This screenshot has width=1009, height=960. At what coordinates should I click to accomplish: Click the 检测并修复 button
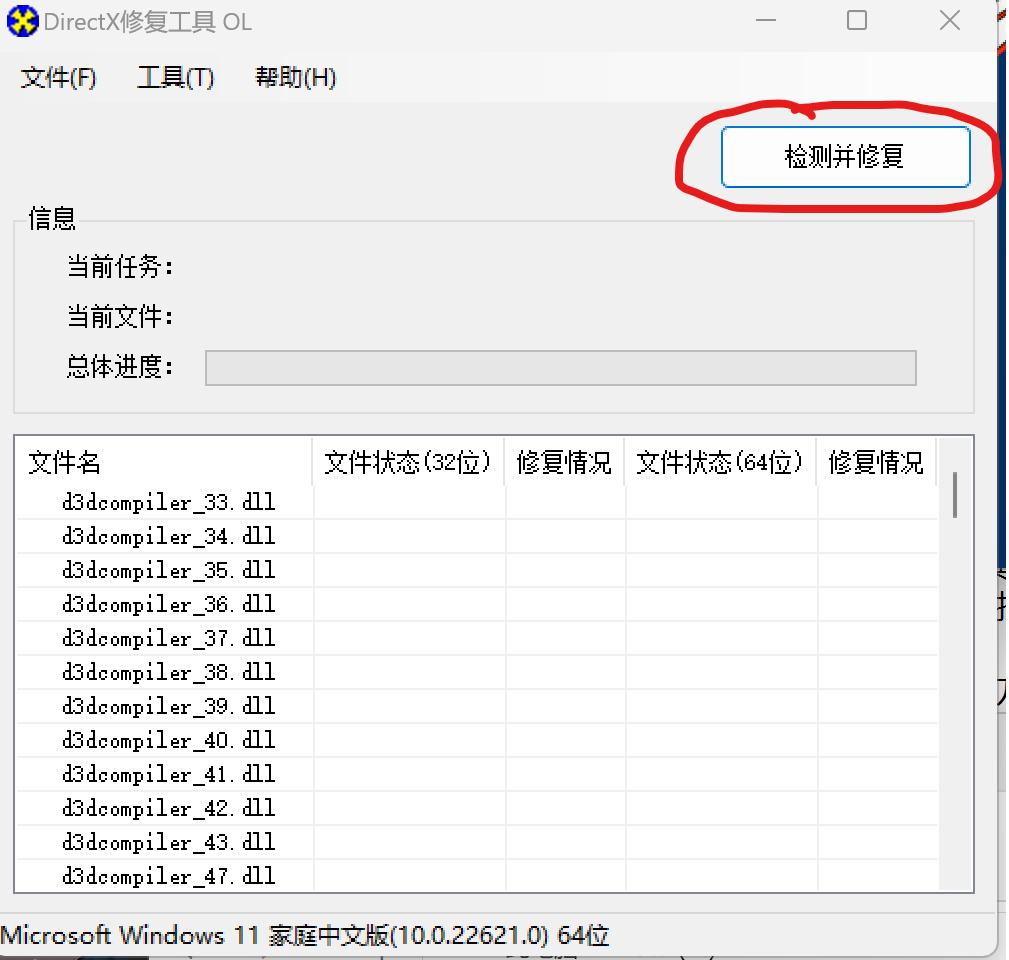[x=846, y=157]
